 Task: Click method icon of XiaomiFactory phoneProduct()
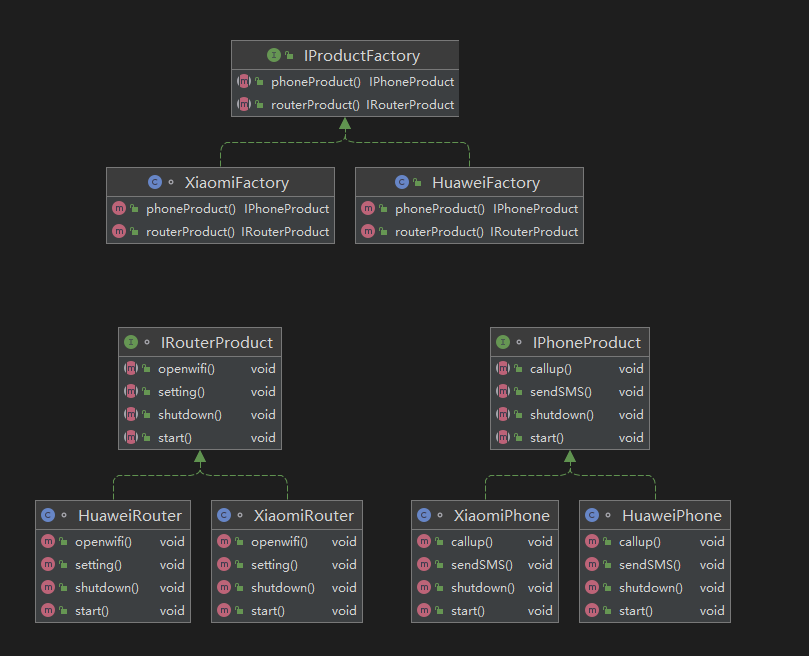(x=119, y=209)
